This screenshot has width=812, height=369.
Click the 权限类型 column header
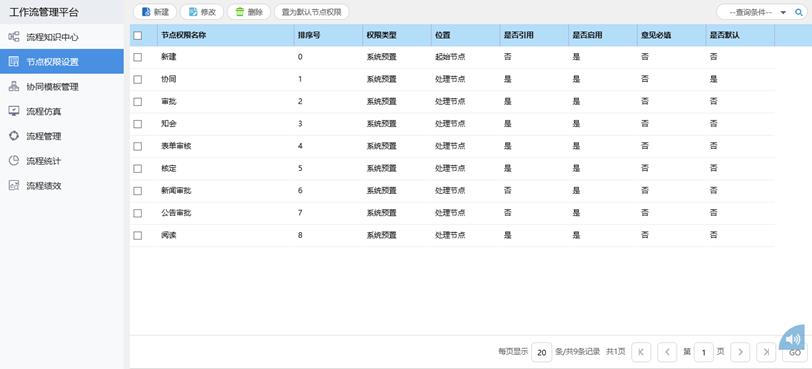(x=397, y=36)
